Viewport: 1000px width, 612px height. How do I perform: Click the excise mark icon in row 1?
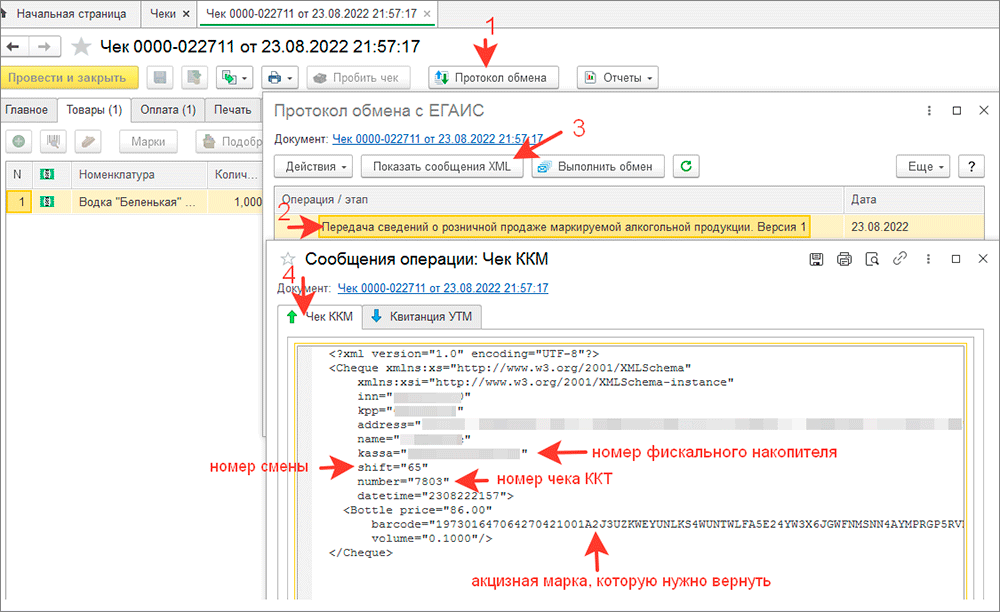47,201
